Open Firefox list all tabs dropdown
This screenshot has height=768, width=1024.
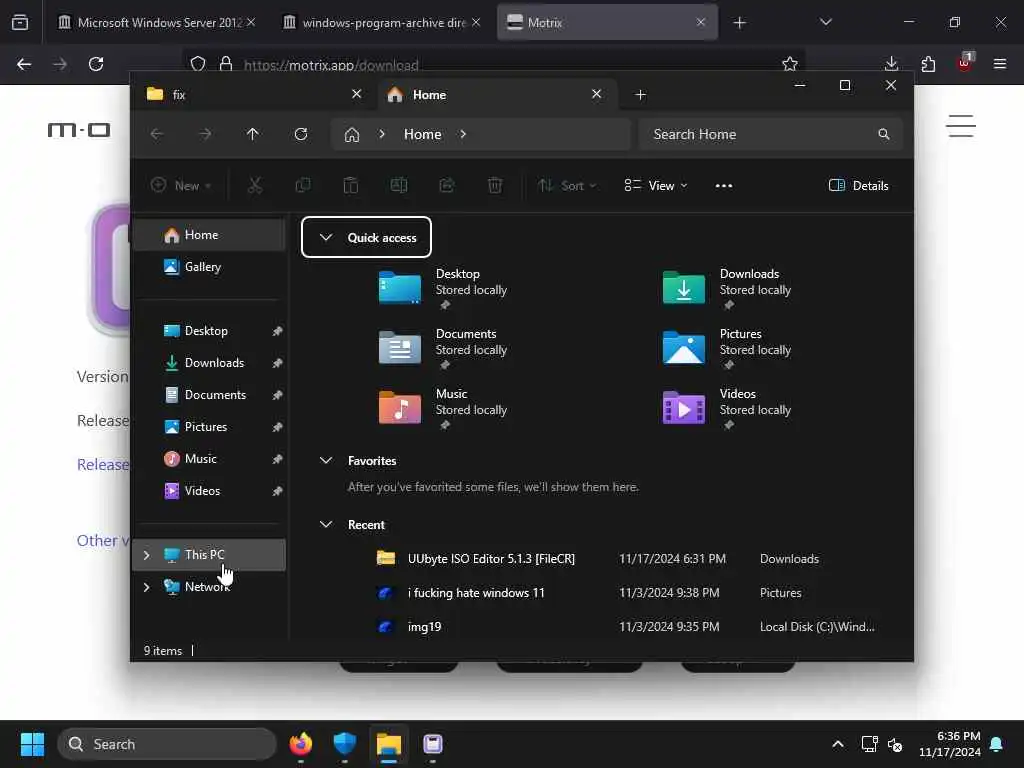[x=826, y=22]
